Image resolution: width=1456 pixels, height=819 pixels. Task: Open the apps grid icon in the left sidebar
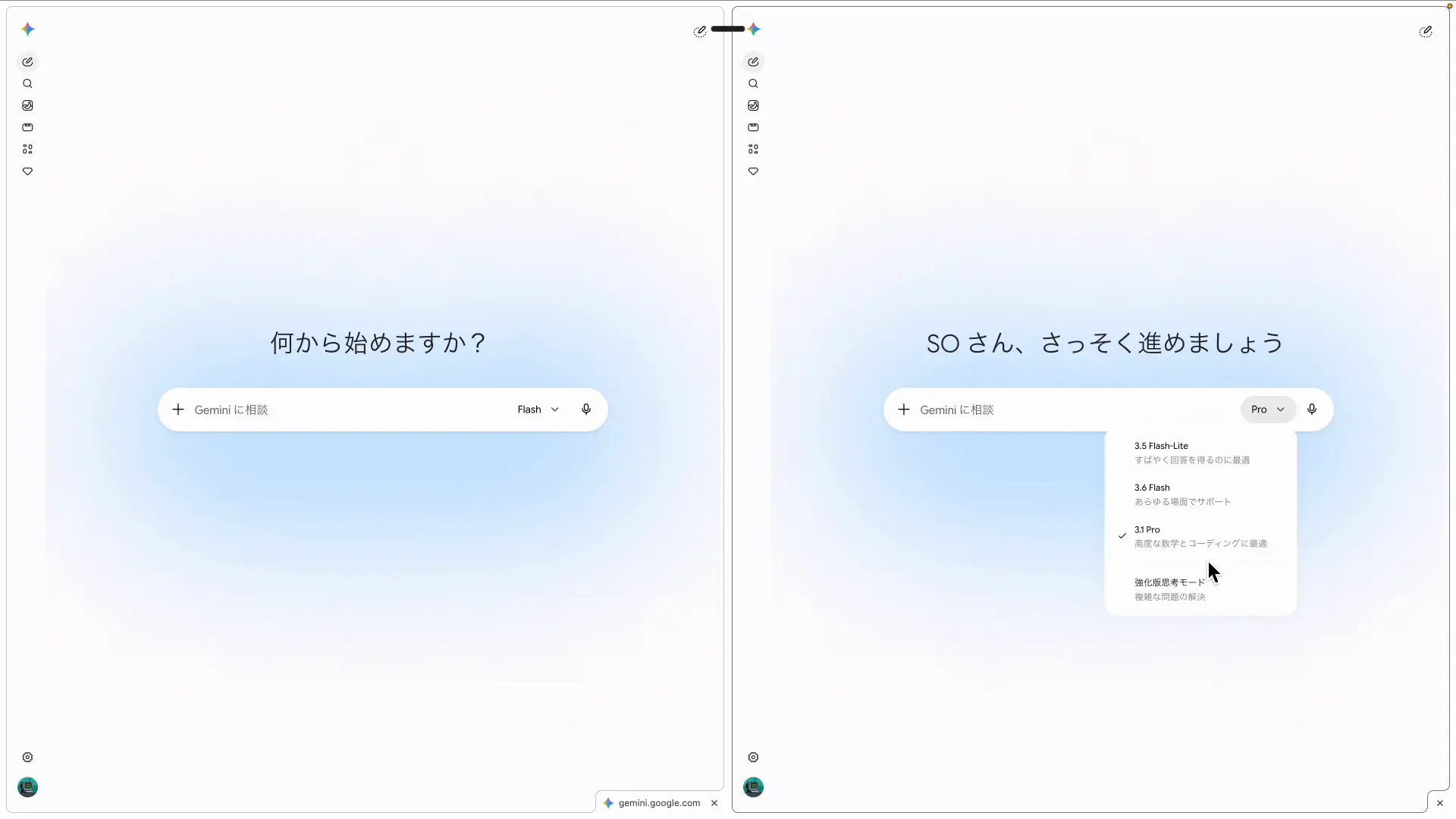(28, 149)
